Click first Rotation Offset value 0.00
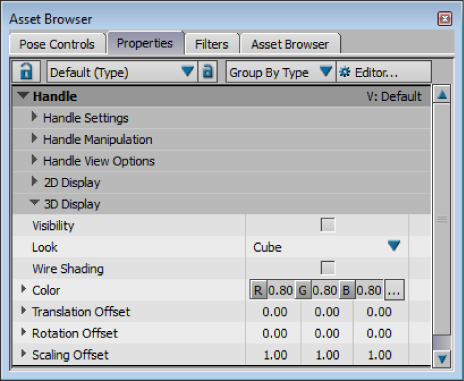 pyautogui.click(x=275, y=333)
